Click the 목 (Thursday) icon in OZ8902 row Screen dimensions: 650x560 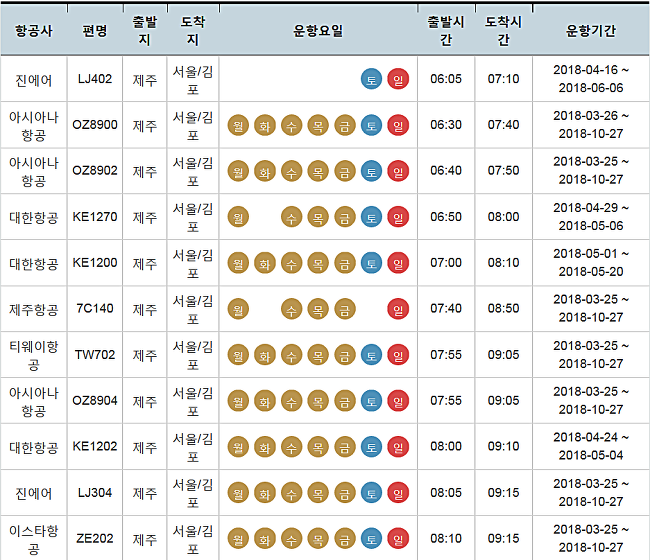318,171
